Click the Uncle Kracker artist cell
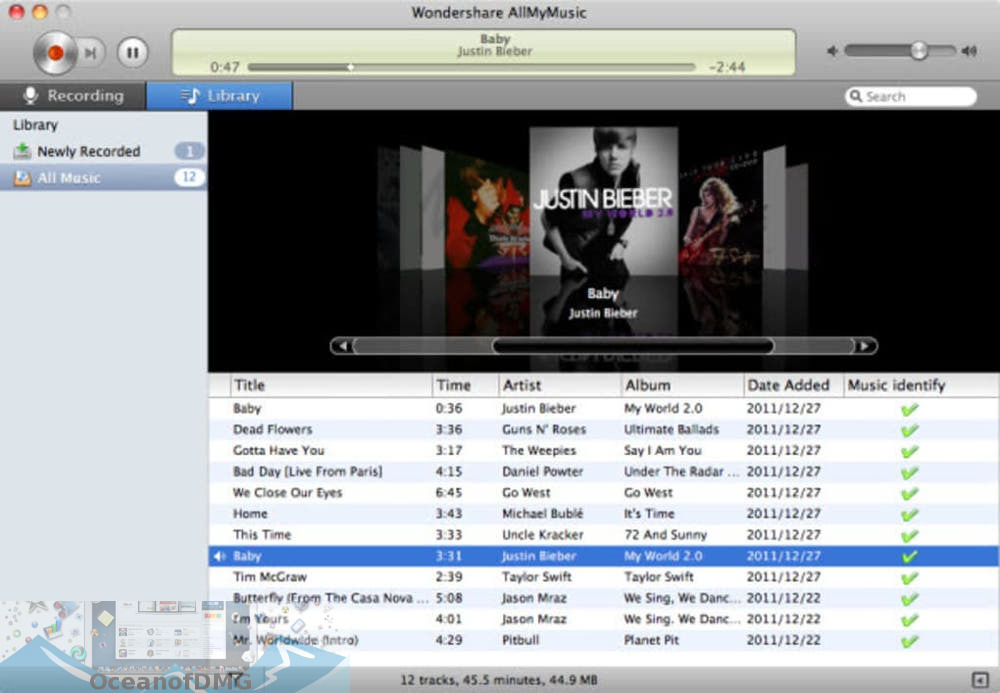The image size is (1000, 693). [543, 535]
